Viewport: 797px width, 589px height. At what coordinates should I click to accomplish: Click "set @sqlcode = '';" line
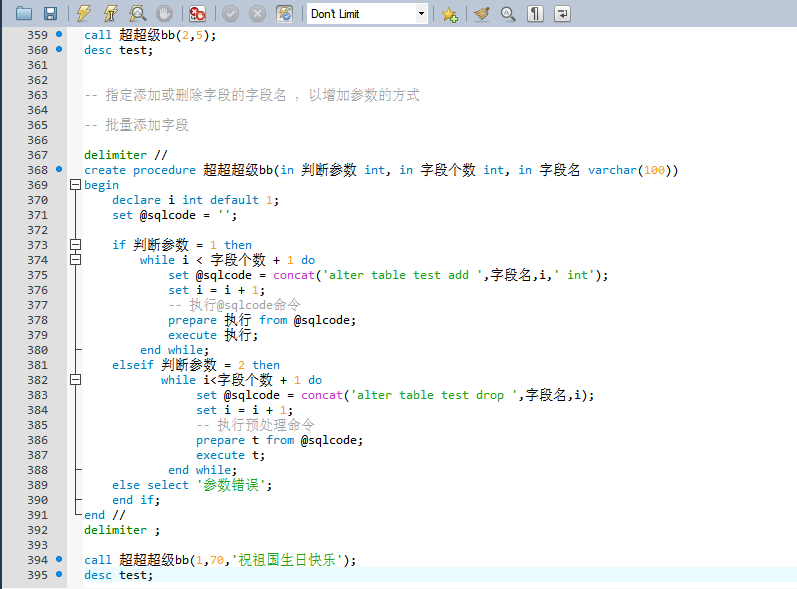click(174, 215)
